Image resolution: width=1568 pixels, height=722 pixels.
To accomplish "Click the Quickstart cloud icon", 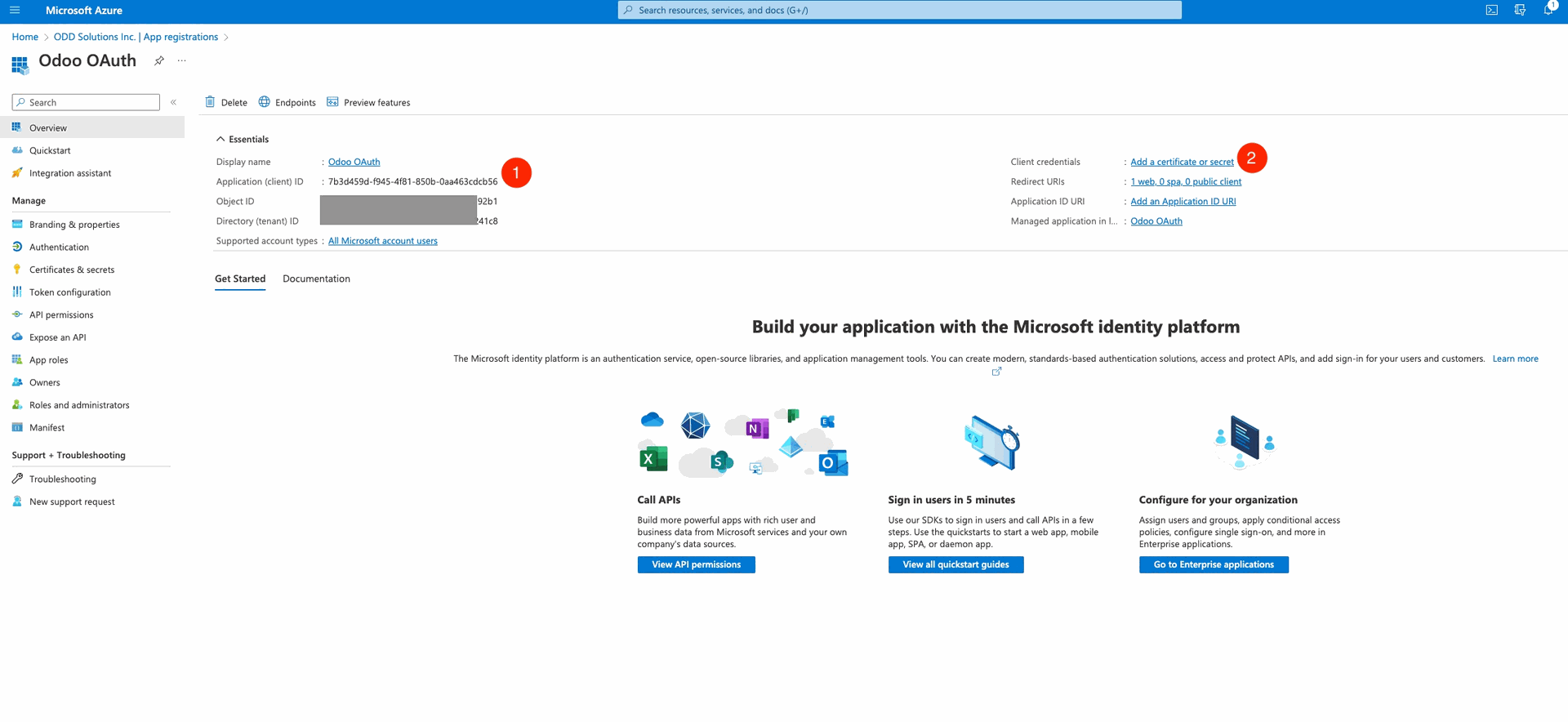I will tap(17, 150).
